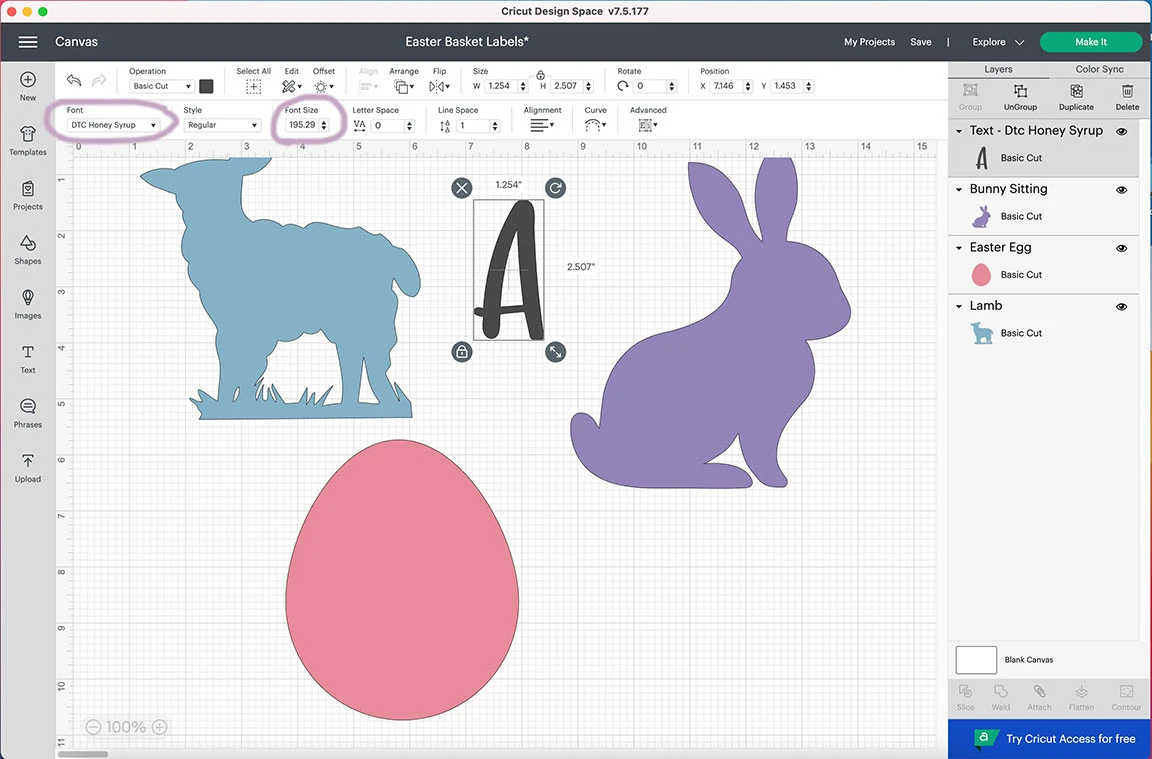Open the Alignment dropdown
The image size is (1152, 759).
coord(542,126)
